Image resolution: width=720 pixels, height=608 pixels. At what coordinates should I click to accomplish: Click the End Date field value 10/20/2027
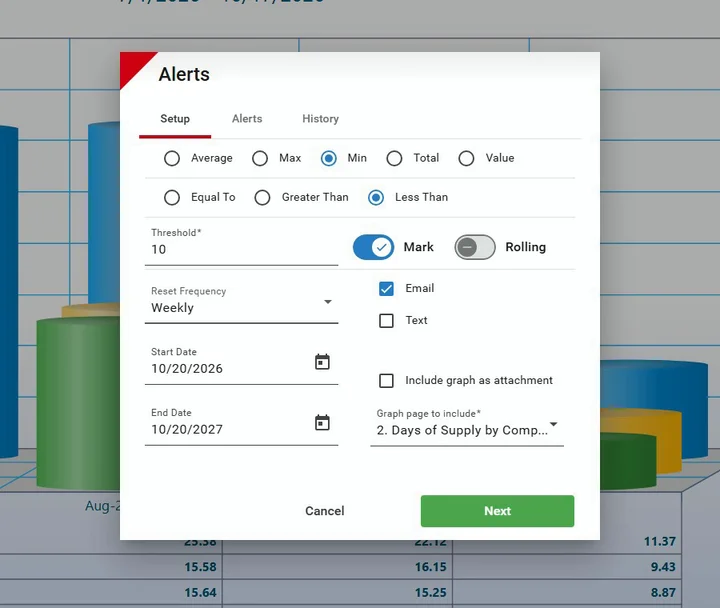click(x=187, y=429)
